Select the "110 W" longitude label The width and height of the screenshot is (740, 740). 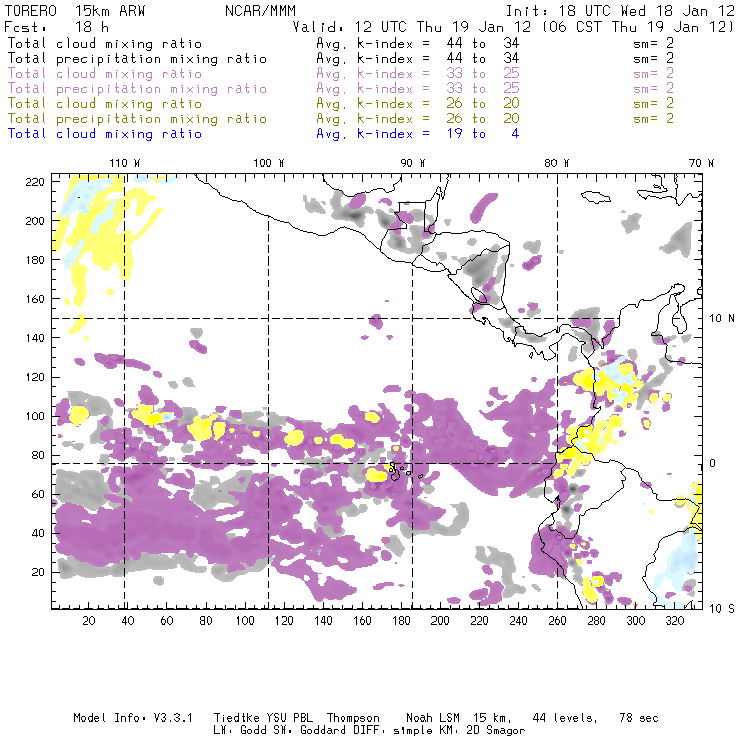tap(125, 163)
